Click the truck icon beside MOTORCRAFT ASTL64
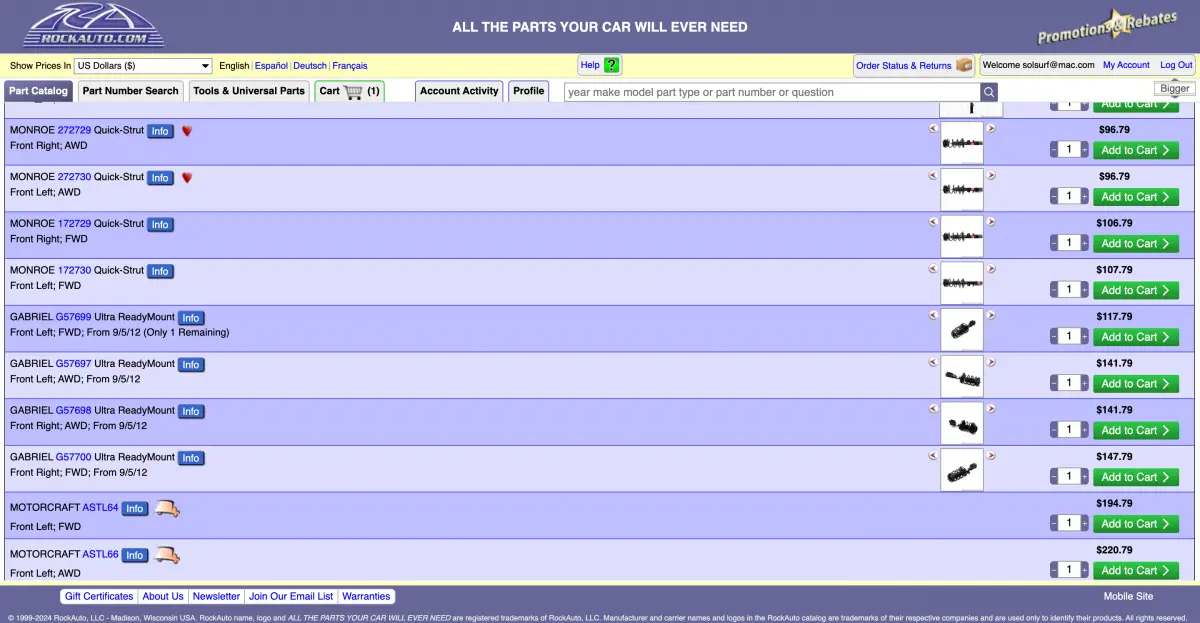The width and height of the screenshot is (1200, 623). click(x=167, y=509)
